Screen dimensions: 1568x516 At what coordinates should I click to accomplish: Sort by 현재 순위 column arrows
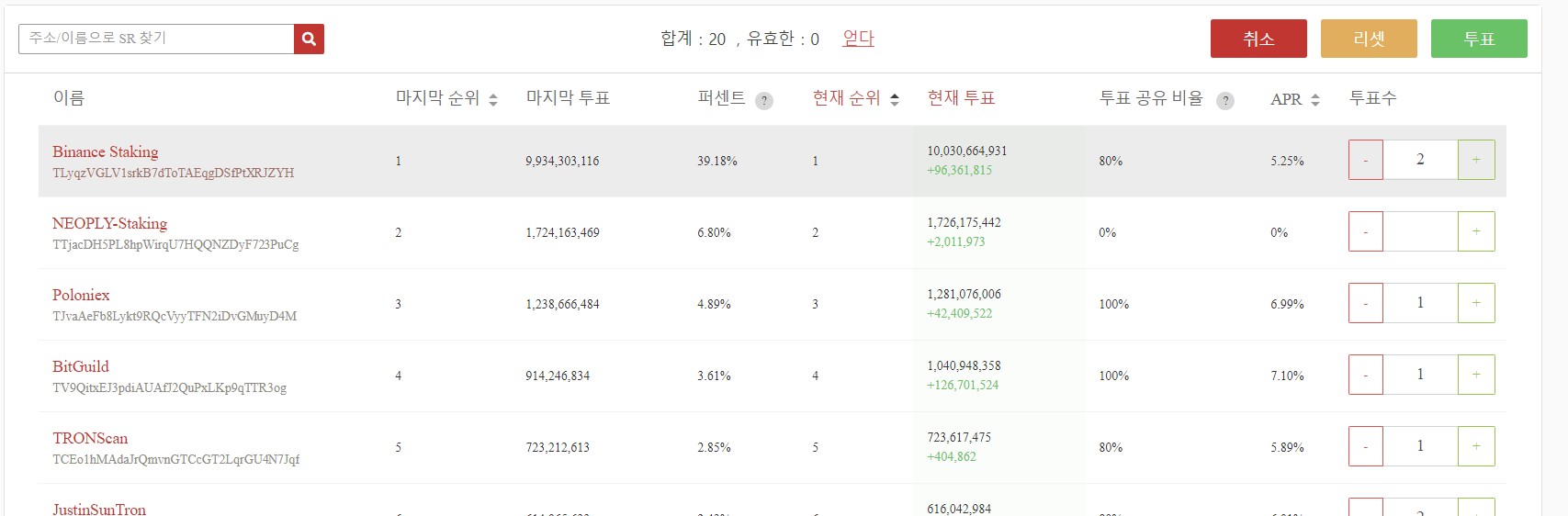[x=895, y=99]
